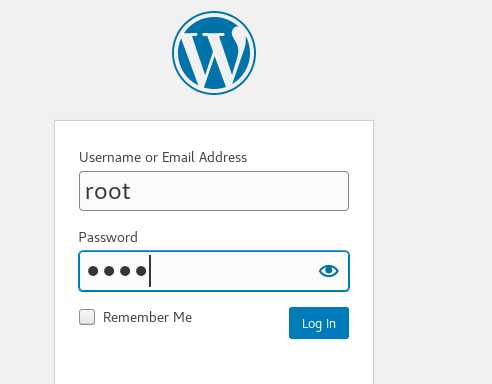Submit the form with Log In button
Screen dimensions: 492x384
[319, 323]
